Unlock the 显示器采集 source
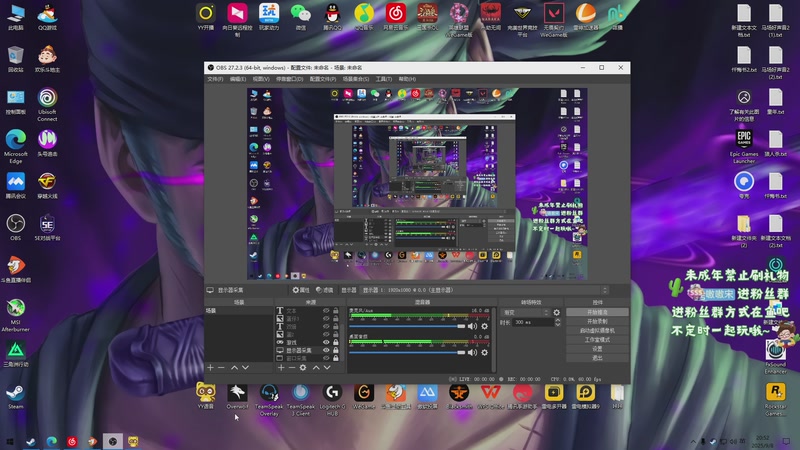The width and height of the screenshot is (800, 450). pyautogui.click(x=336, y=351)
